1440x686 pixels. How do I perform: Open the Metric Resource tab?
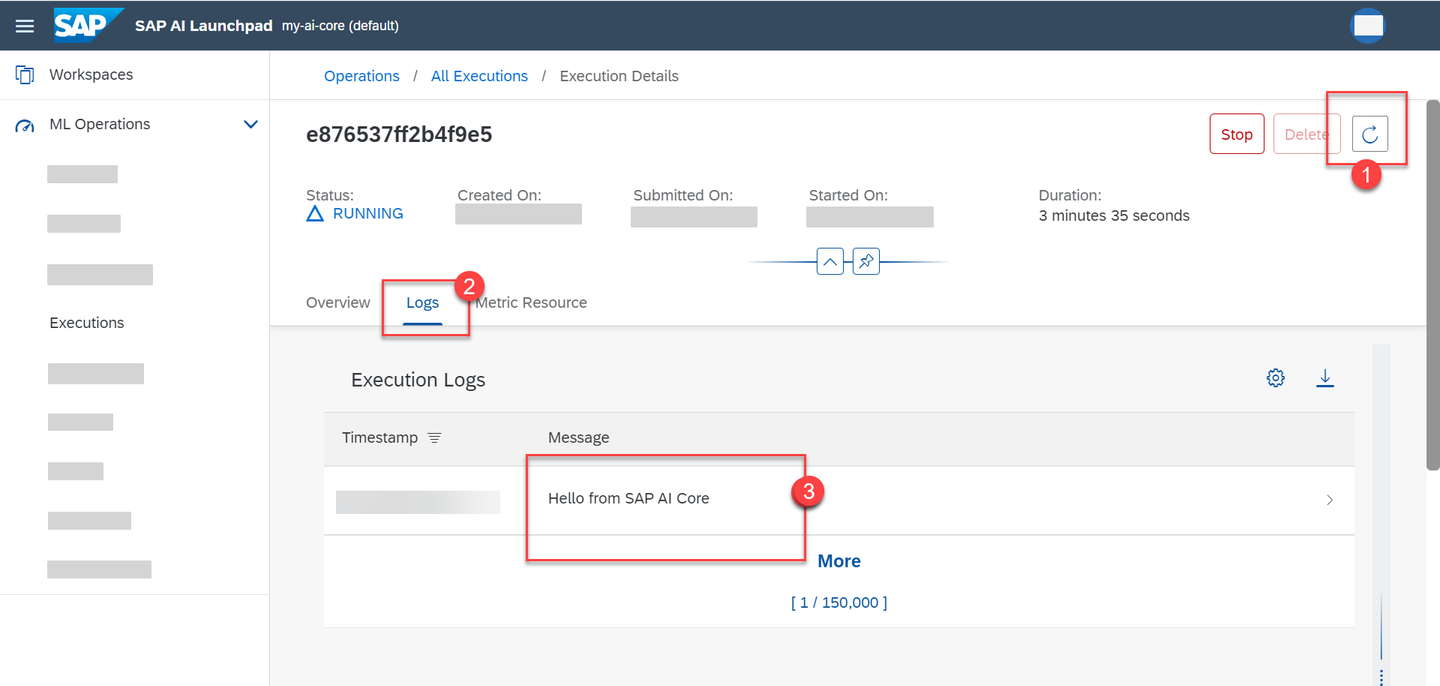click(531, 303)
